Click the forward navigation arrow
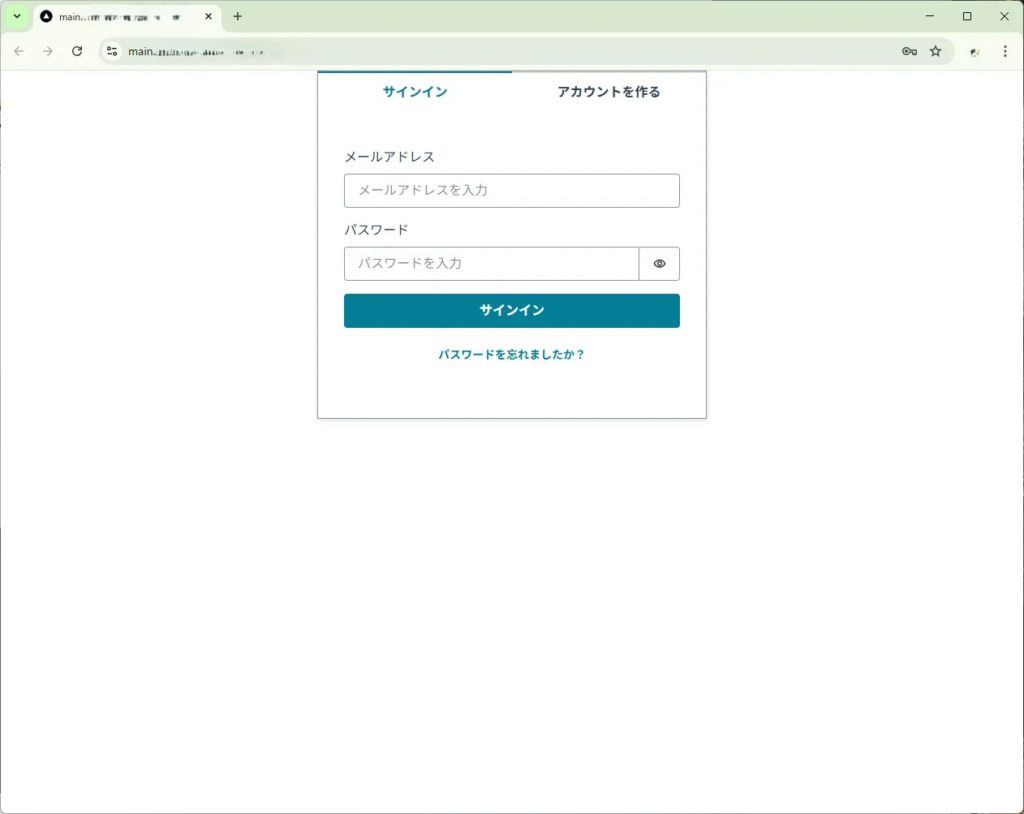The width and height of the screenshot is (1024, 814). point(47,51)
